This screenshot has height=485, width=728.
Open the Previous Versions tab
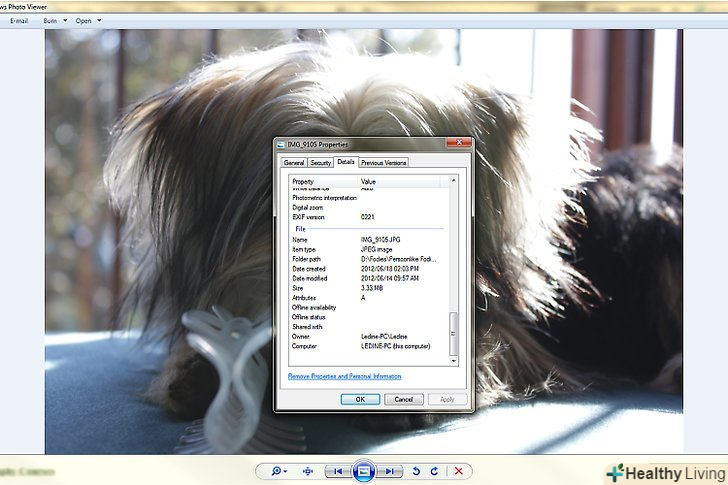[384, 162]
